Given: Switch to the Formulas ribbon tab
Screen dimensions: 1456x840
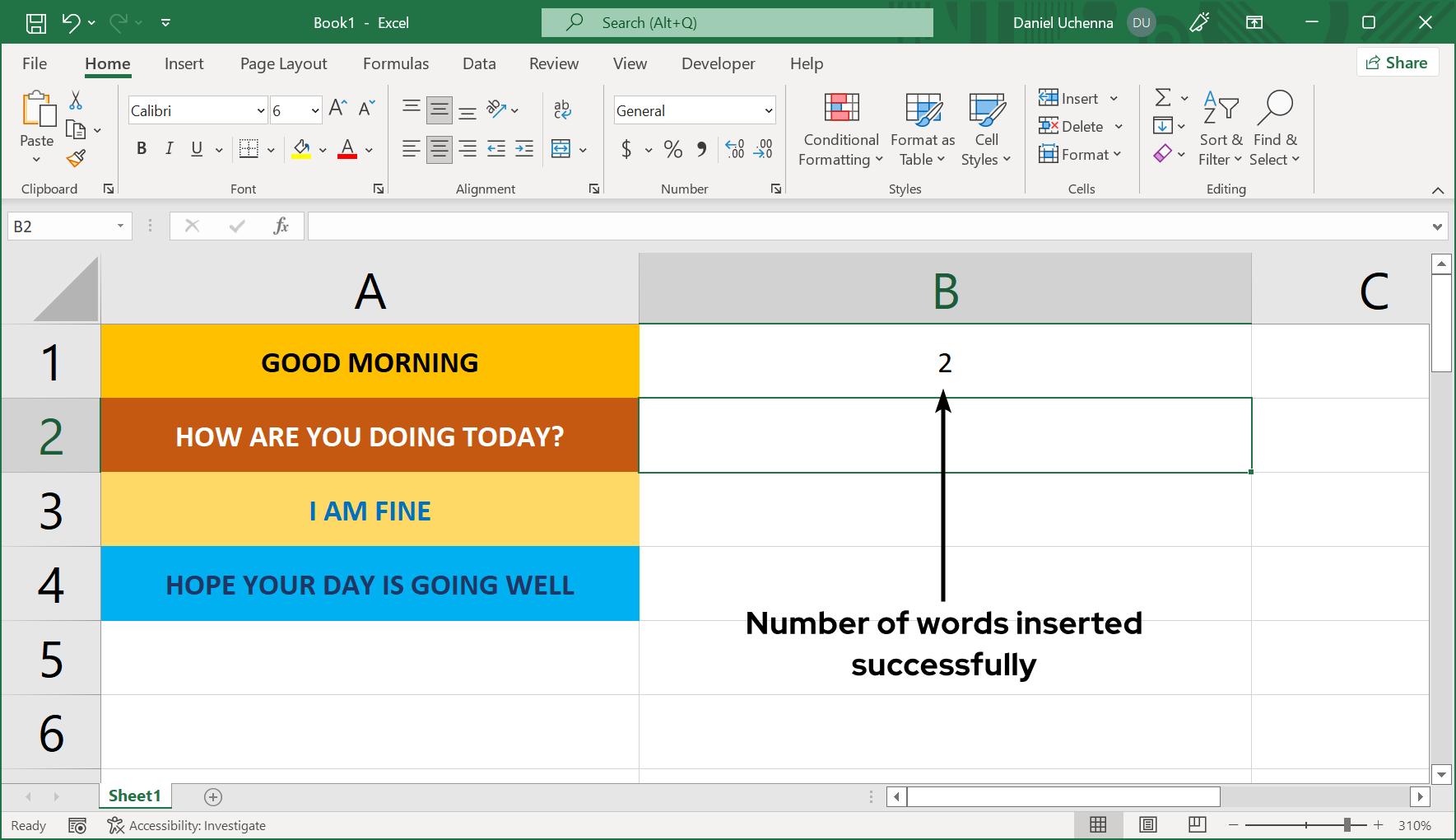Looking at the screenshot, I should (396, 63).
